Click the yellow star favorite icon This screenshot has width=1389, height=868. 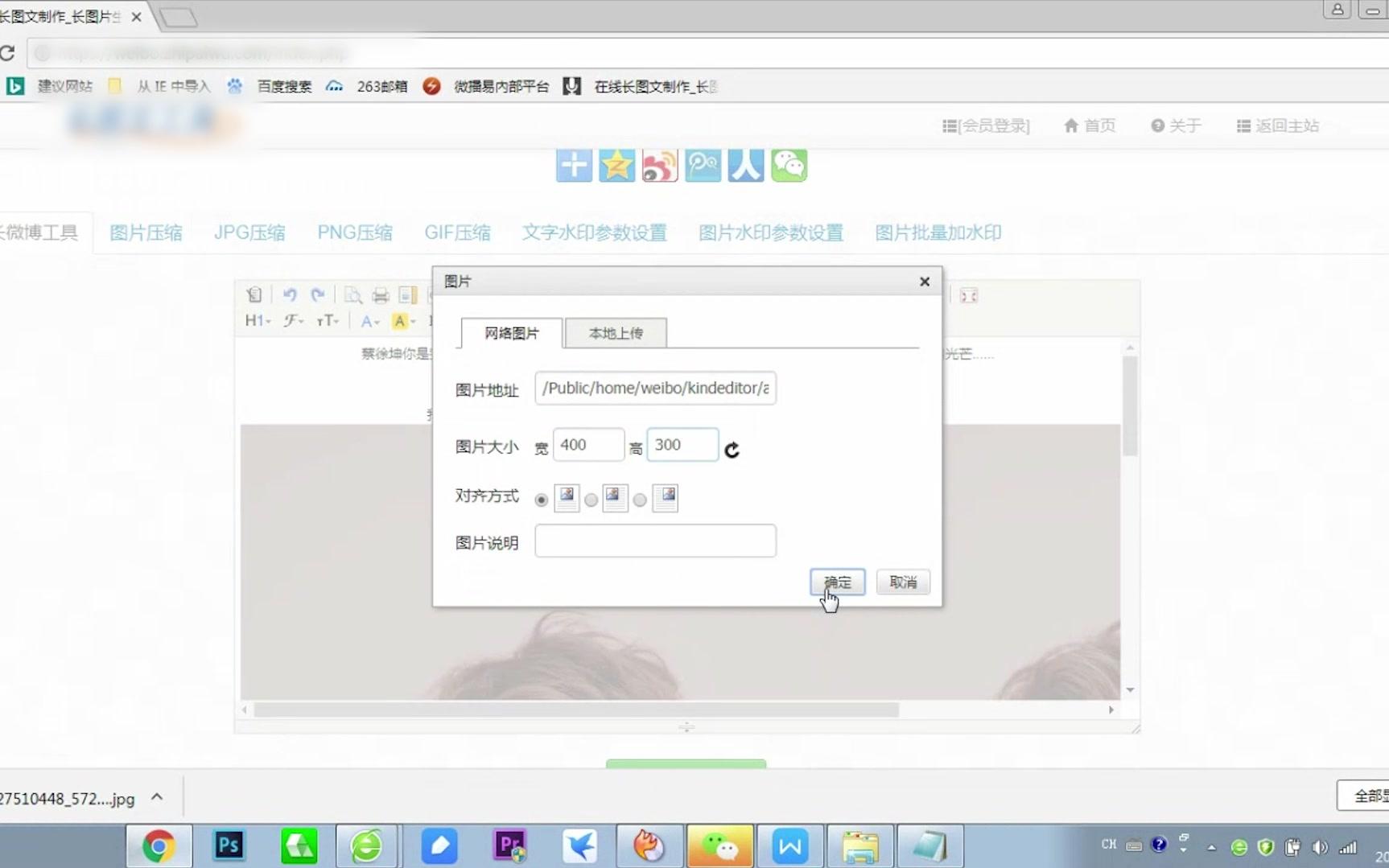click(616, 165)
